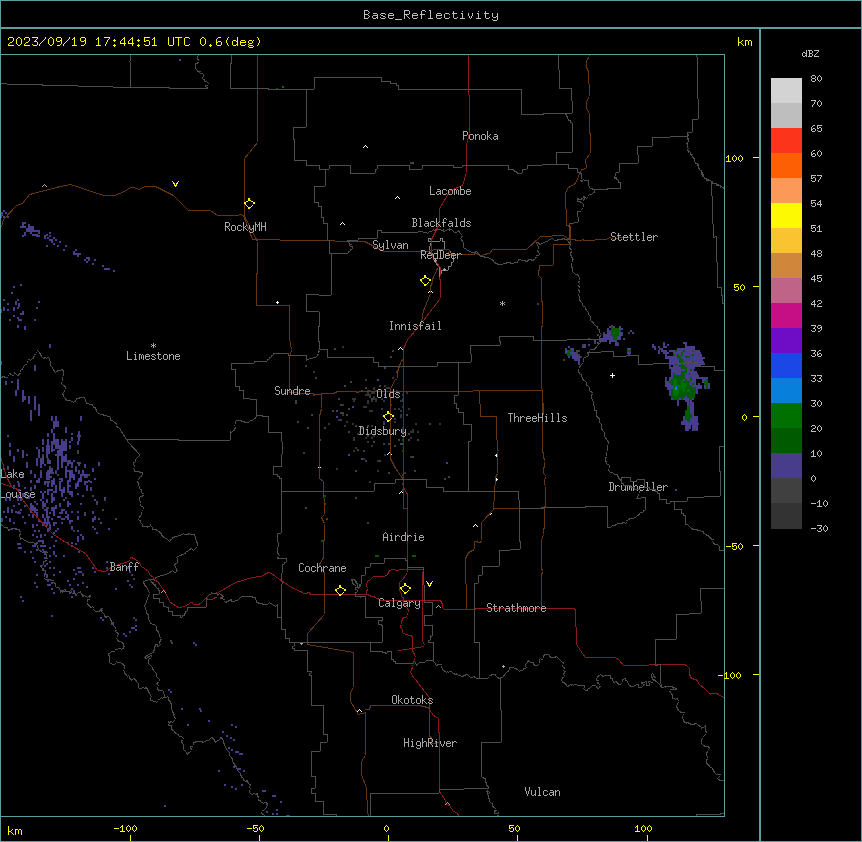Click the HighRiver label
Image resolution: width=862 pixels, height=842 pixels.
[x=430, y=743]
